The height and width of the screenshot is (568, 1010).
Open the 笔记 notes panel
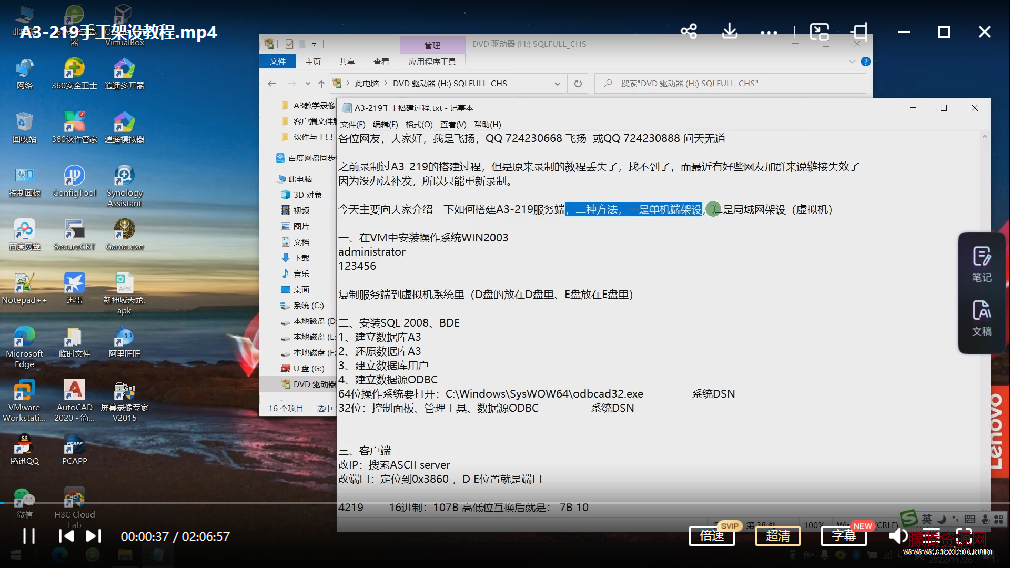pyautogui.click(x=982, y=265)
